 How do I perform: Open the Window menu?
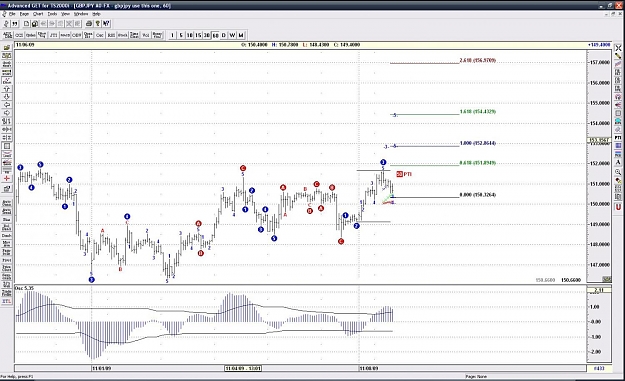(x=81, y=14)
